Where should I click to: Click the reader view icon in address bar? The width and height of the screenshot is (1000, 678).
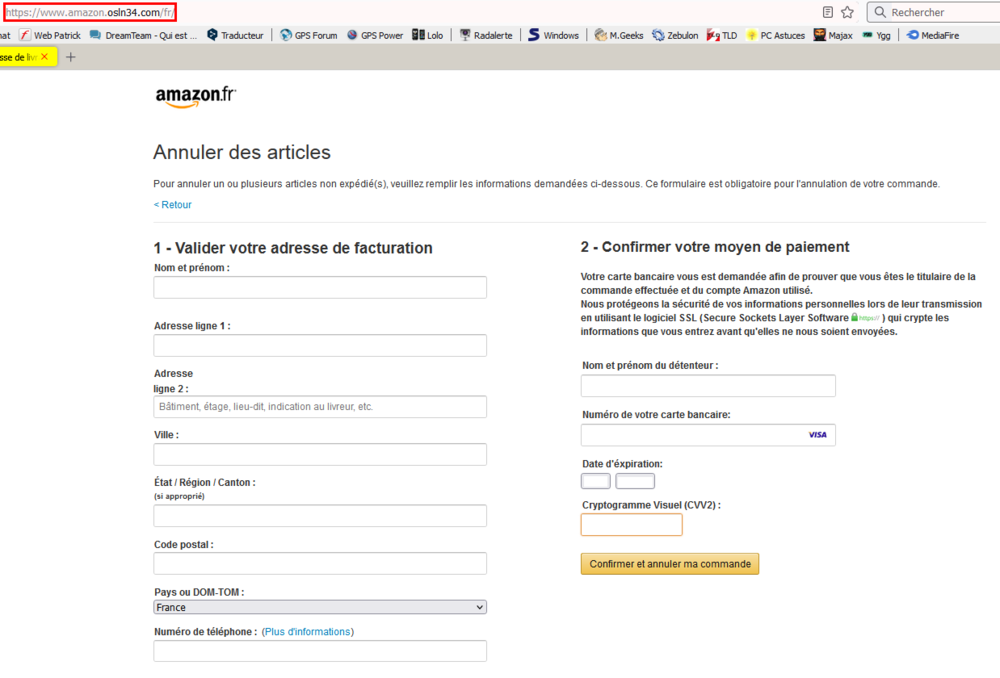click(x=828, y=12)
